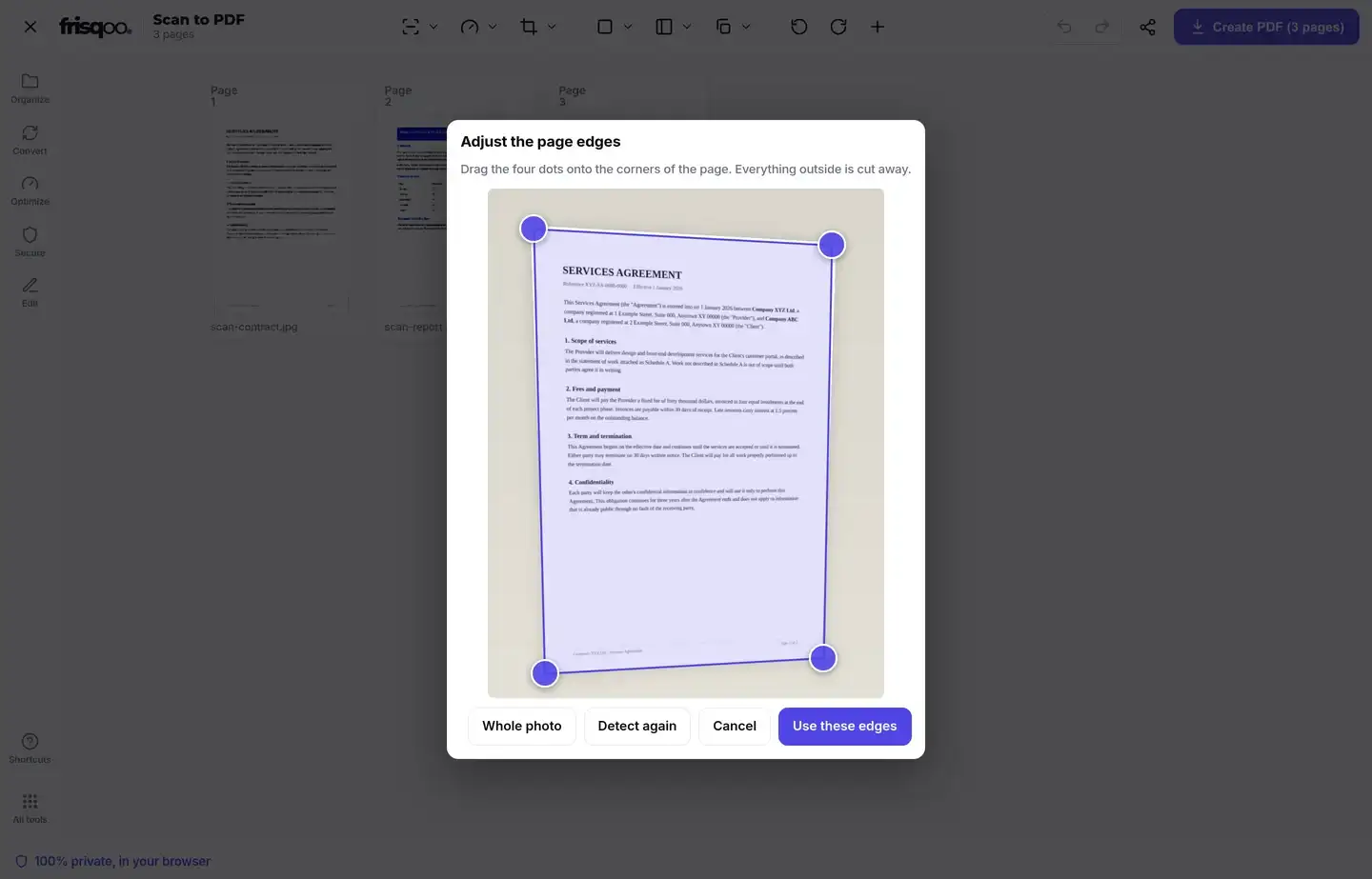Open the Shortcuts panel
The image size is (1372, 879).
(x=30, y=748)
